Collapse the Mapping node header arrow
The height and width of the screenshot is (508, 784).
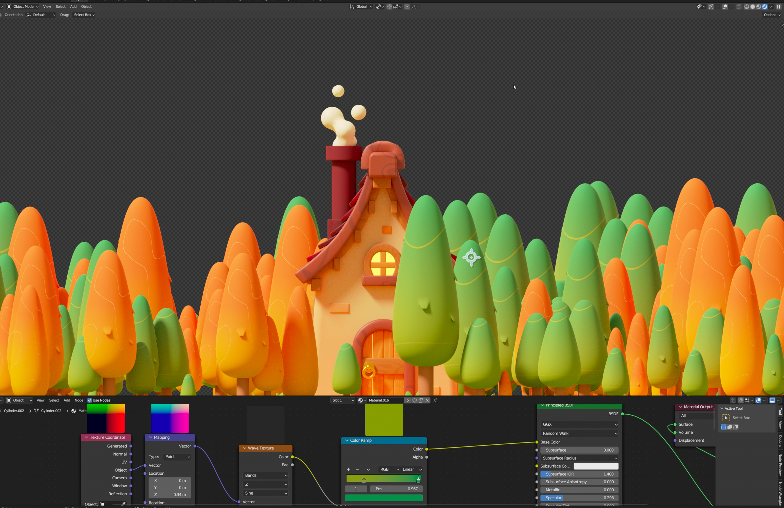tap(151, 437)
